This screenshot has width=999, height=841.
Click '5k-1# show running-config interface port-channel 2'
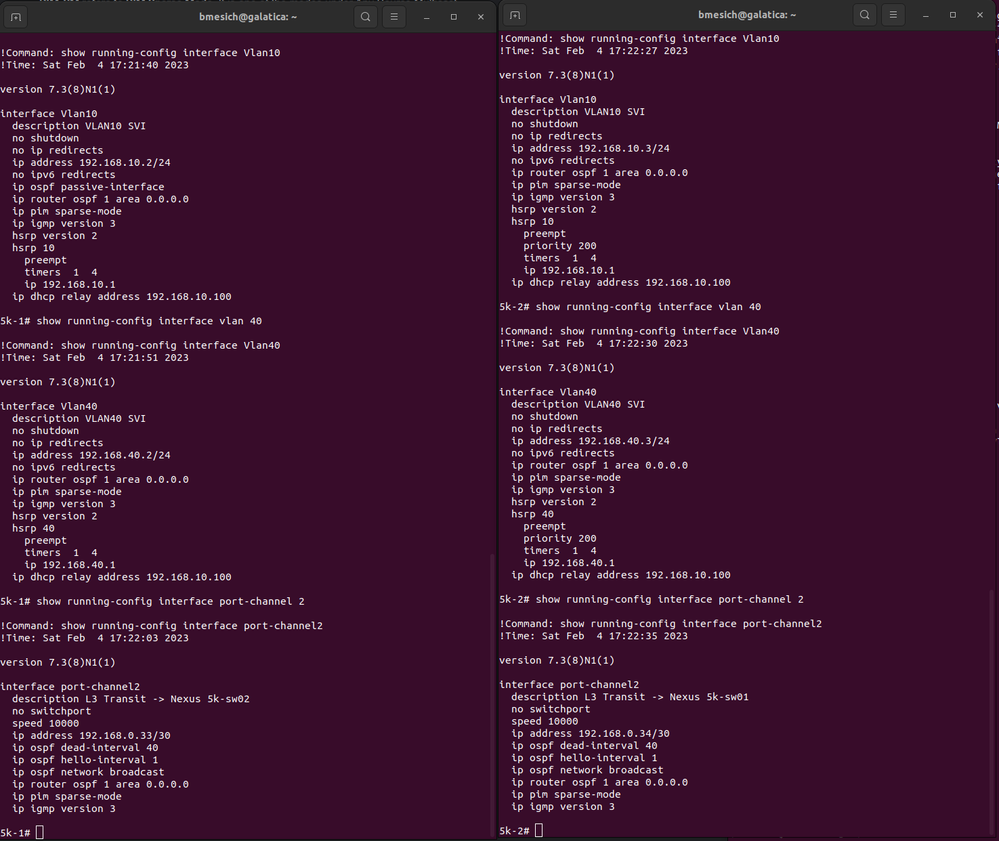click(152, 601)
